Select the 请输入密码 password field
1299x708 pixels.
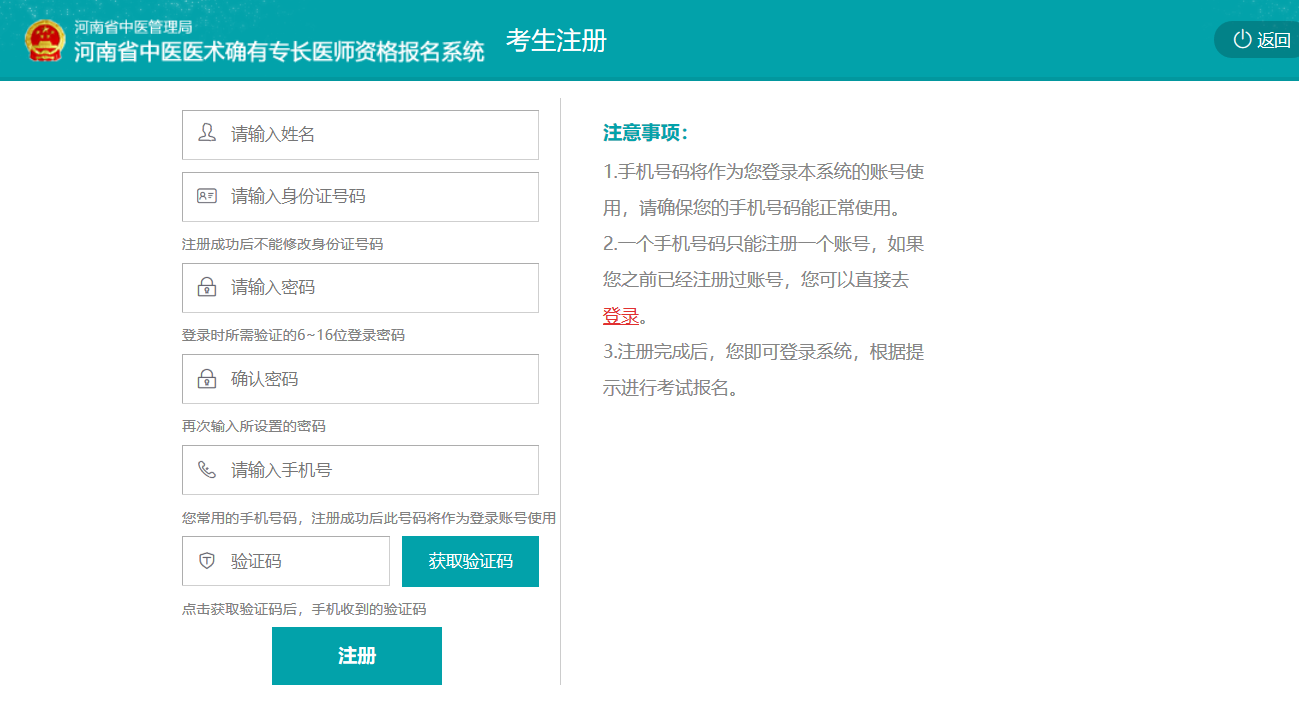pos(380,288)
